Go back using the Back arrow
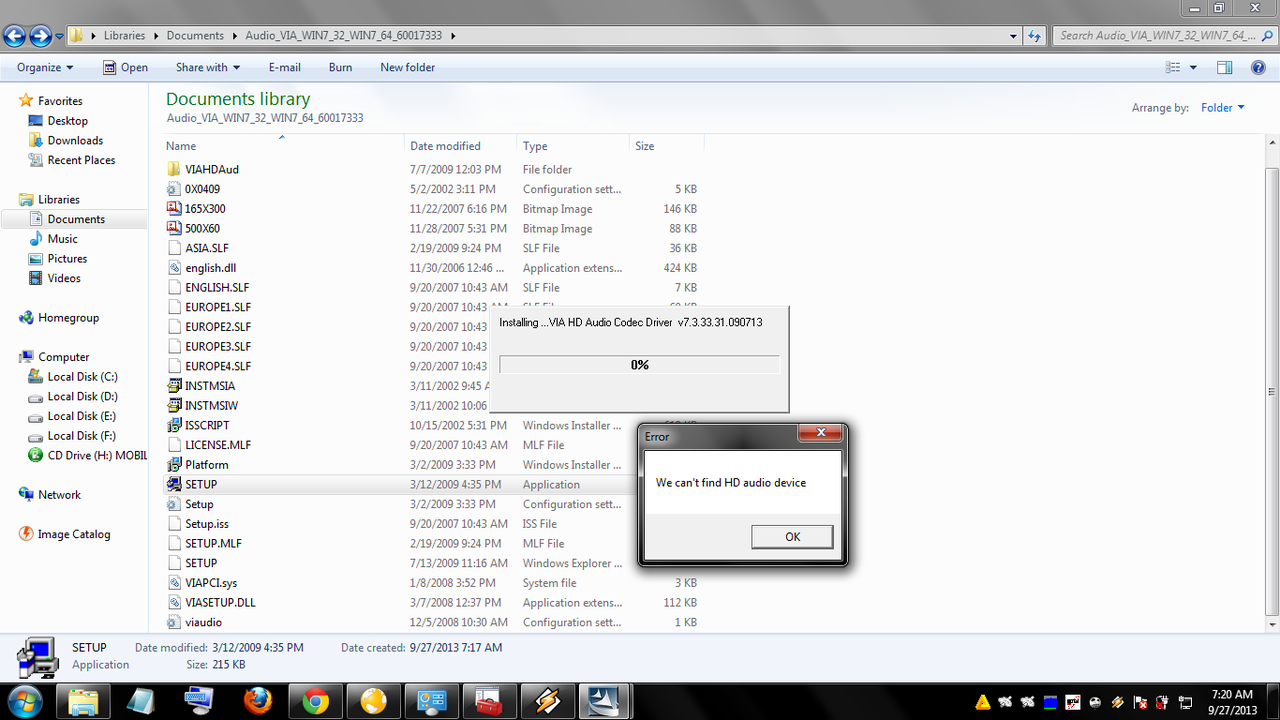Screen dimensions: 1280x720 pos(15,36)
